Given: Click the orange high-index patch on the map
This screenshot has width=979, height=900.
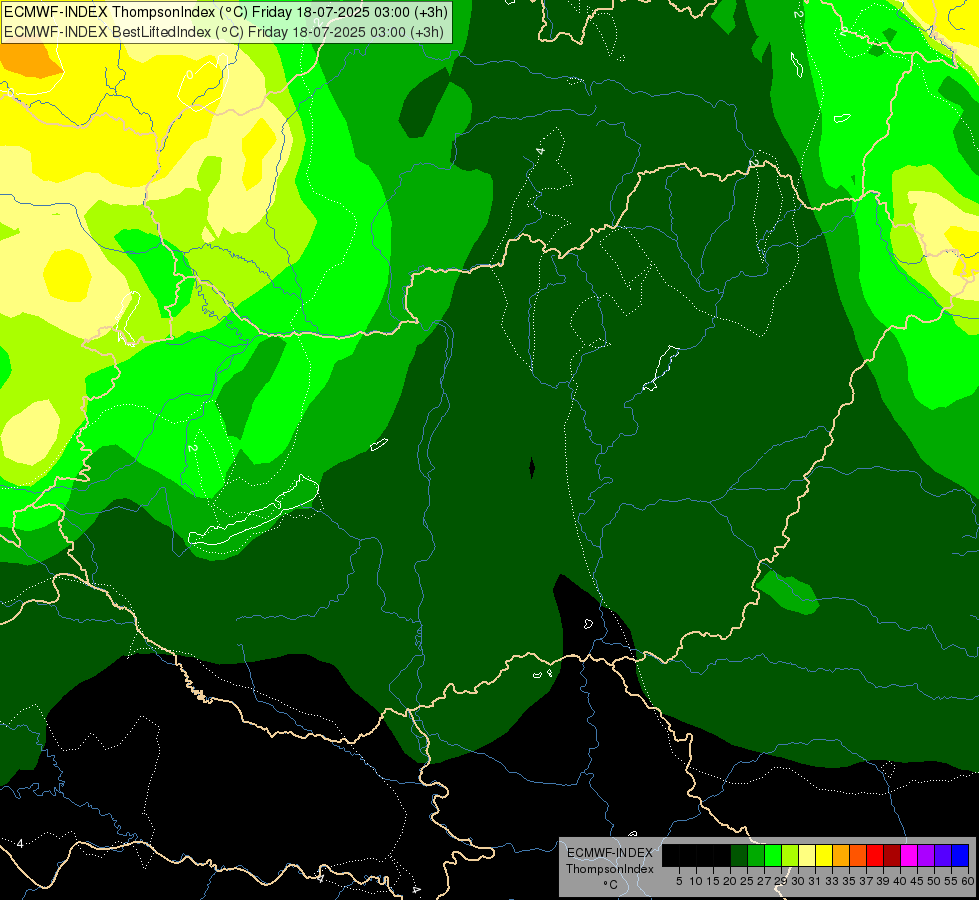Looking at the screenshot, I should [28, 60].
